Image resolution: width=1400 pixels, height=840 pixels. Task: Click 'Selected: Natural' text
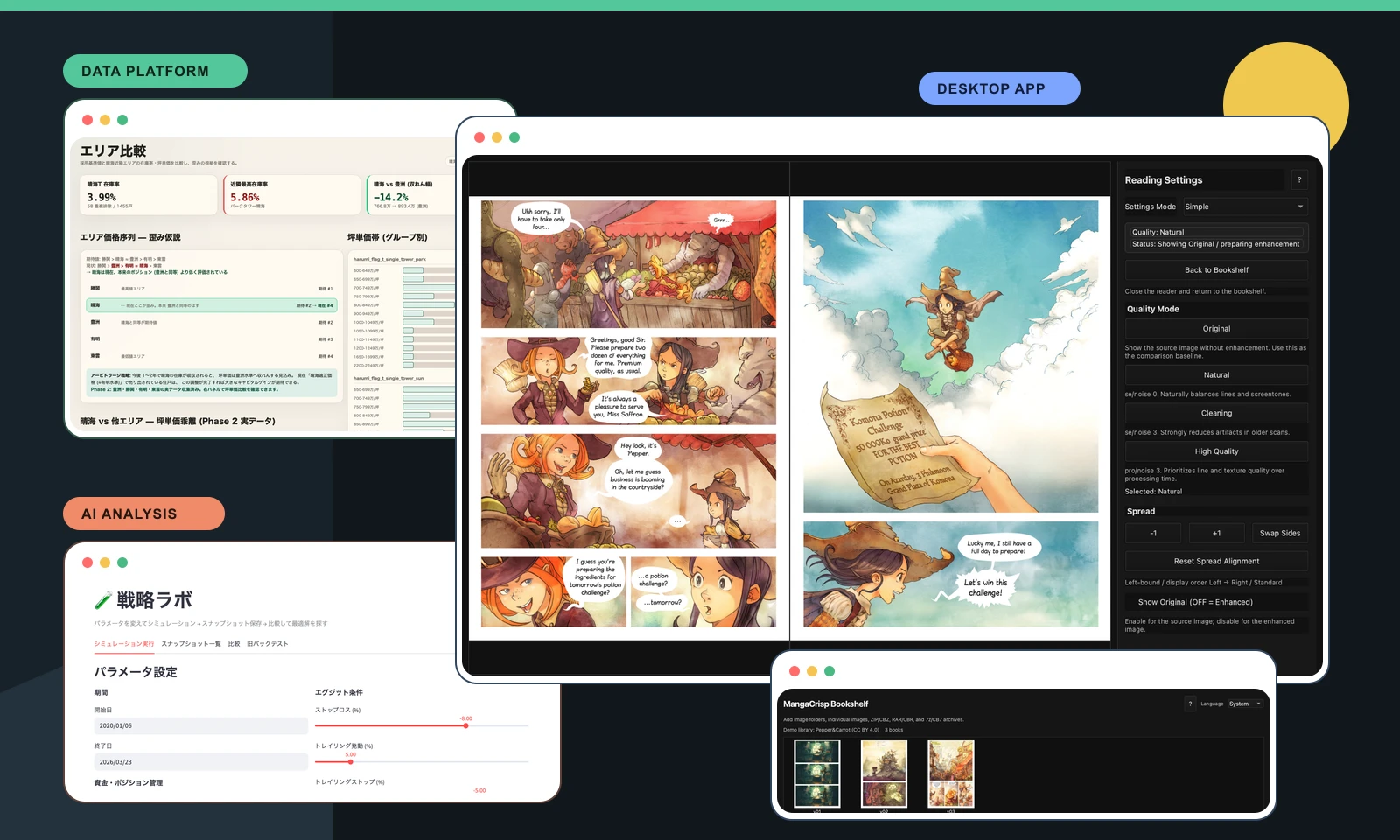tap(1153, 492)
